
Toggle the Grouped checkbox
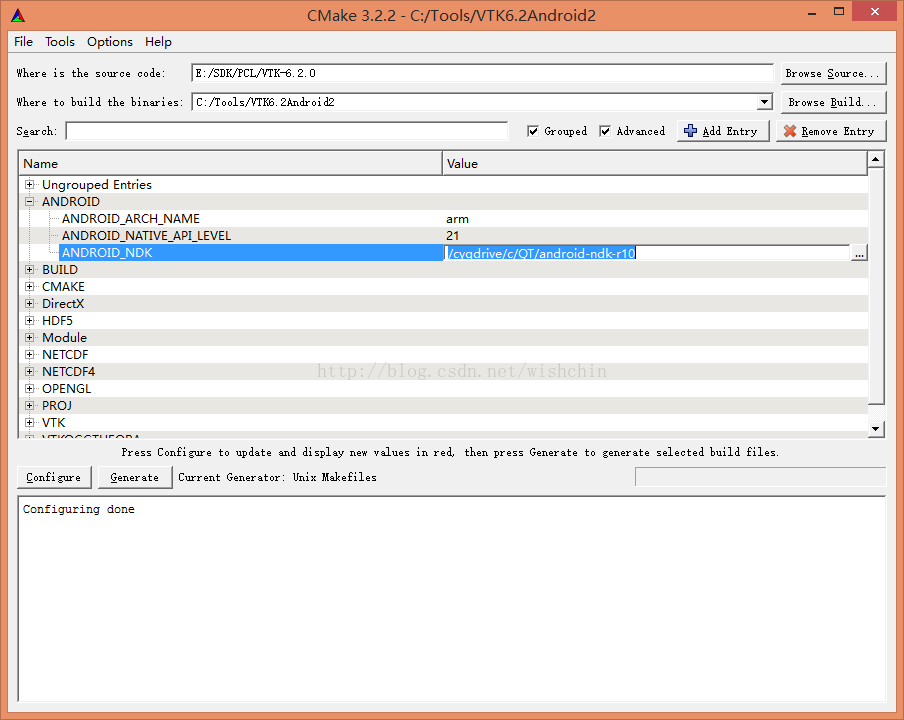(x=533, y=131)
